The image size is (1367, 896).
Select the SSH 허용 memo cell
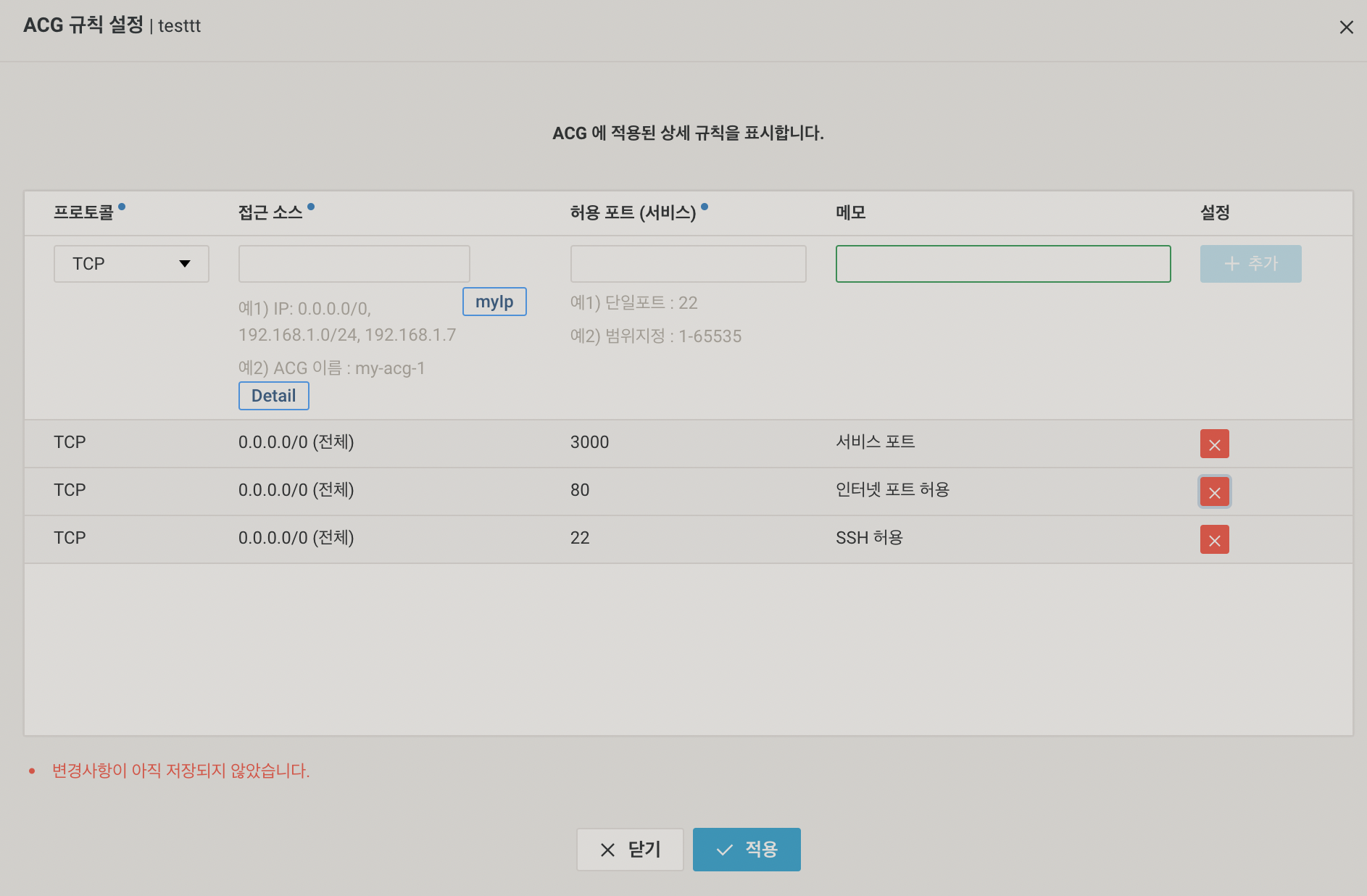869,537
